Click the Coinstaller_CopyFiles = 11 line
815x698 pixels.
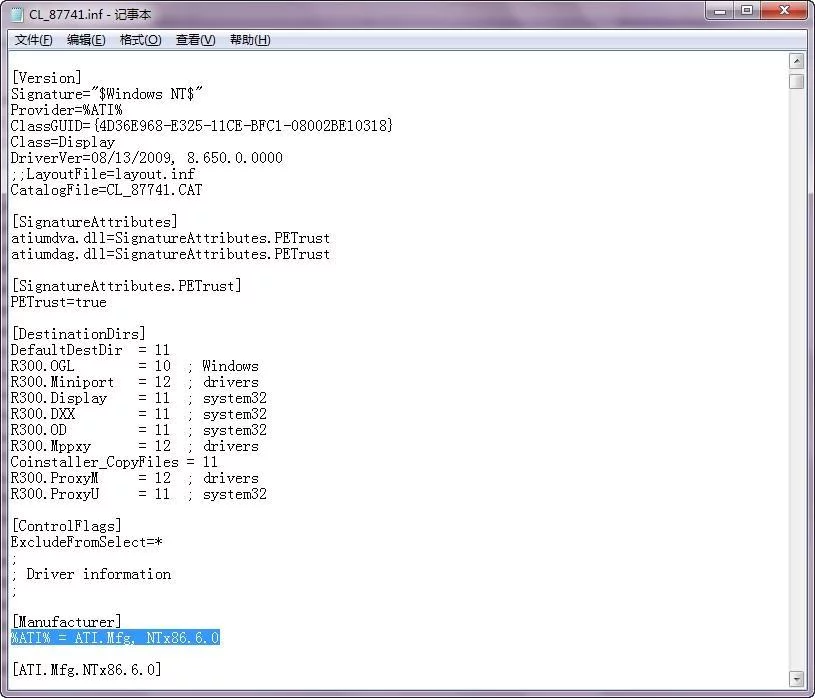tap(114, 462)
